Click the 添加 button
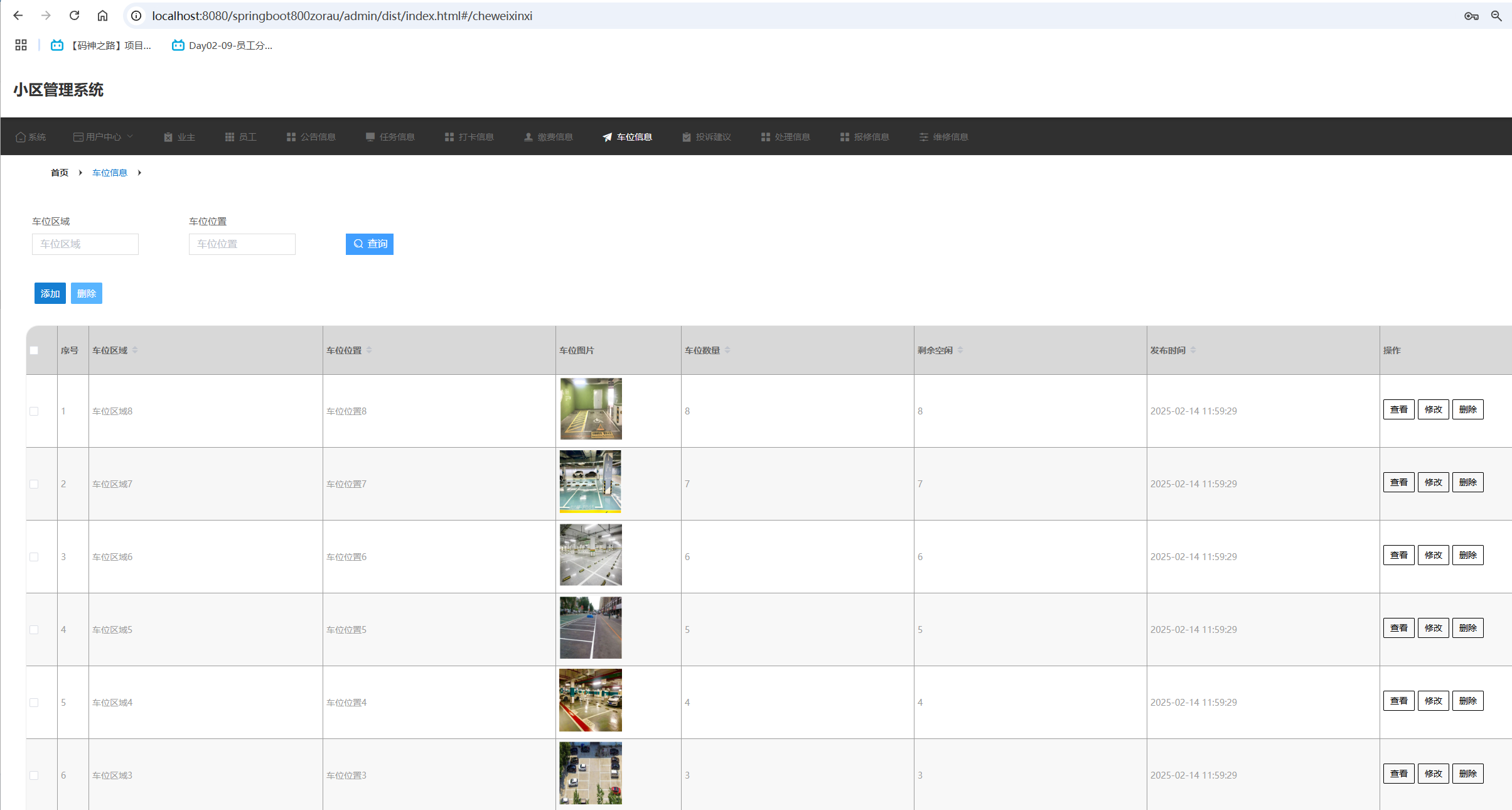The image size is (1512, 810). click(x=50, y=293)
